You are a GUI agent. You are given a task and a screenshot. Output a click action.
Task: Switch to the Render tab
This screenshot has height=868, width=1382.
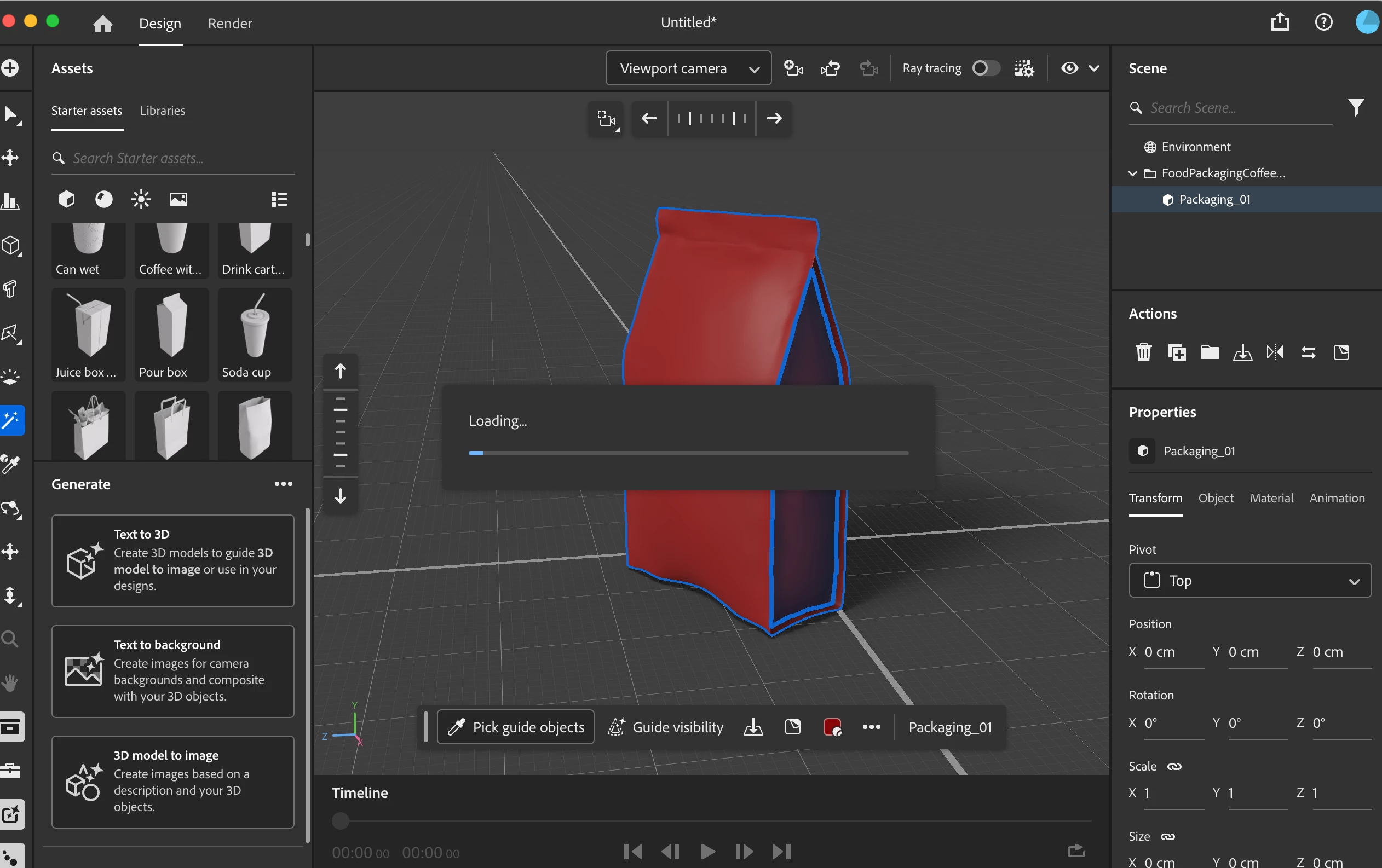pyautogui.click(x=229, y=24)
